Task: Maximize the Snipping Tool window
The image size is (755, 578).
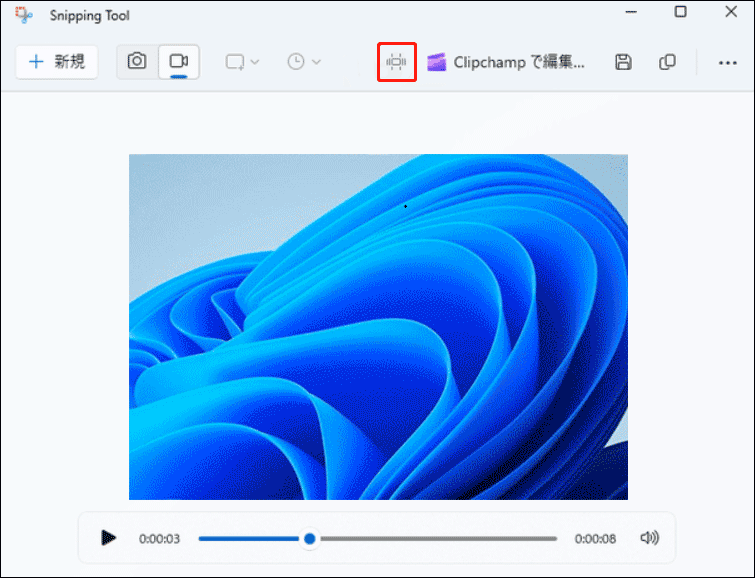Action: [680, 12]
